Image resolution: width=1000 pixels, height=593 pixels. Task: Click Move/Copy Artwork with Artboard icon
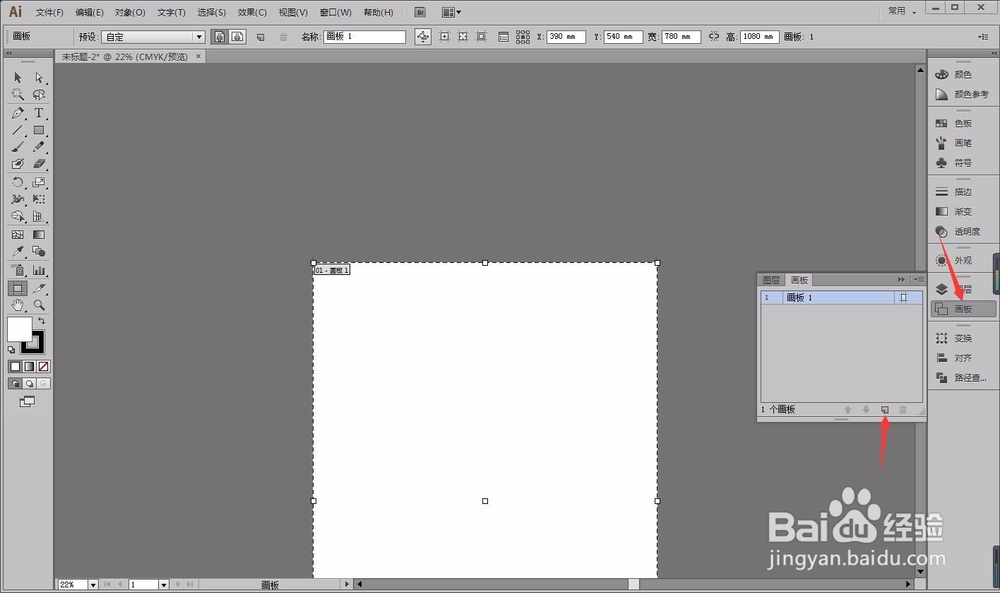[x=423, y=37]
